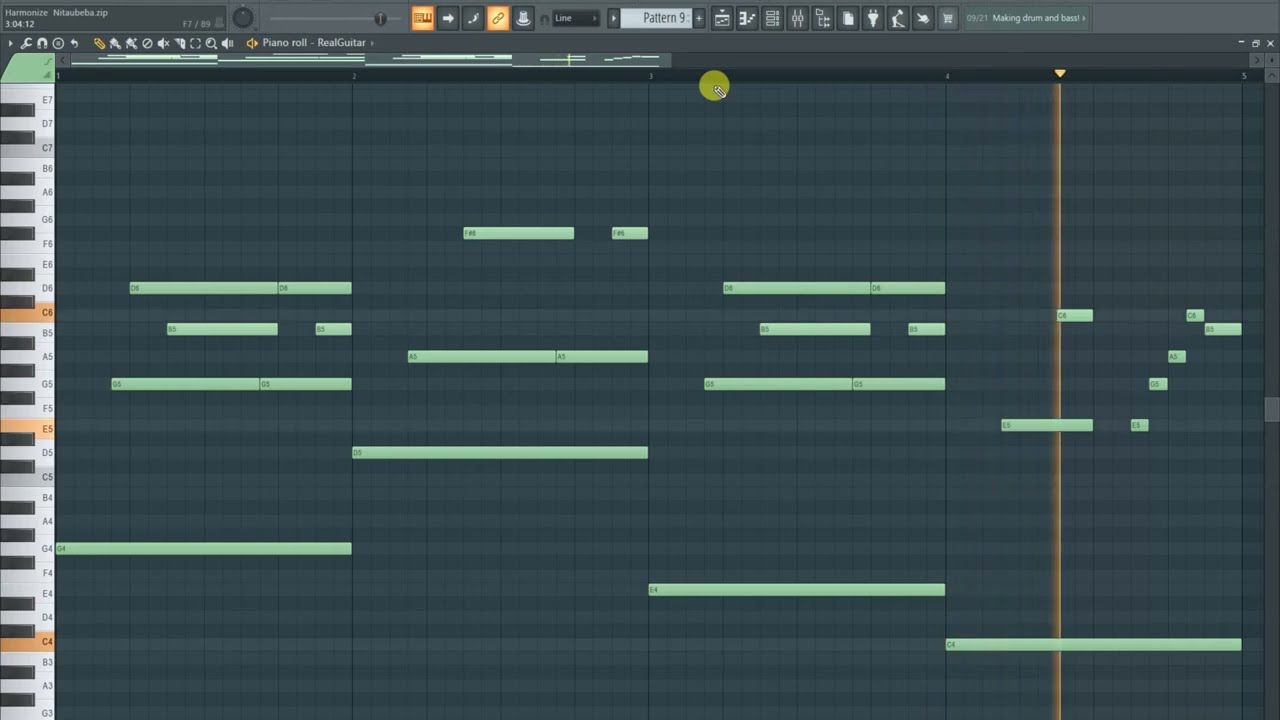Open the project files pages icon
Image resolution: width=1280 pixels, height=720 pixels.
point(847,18)
